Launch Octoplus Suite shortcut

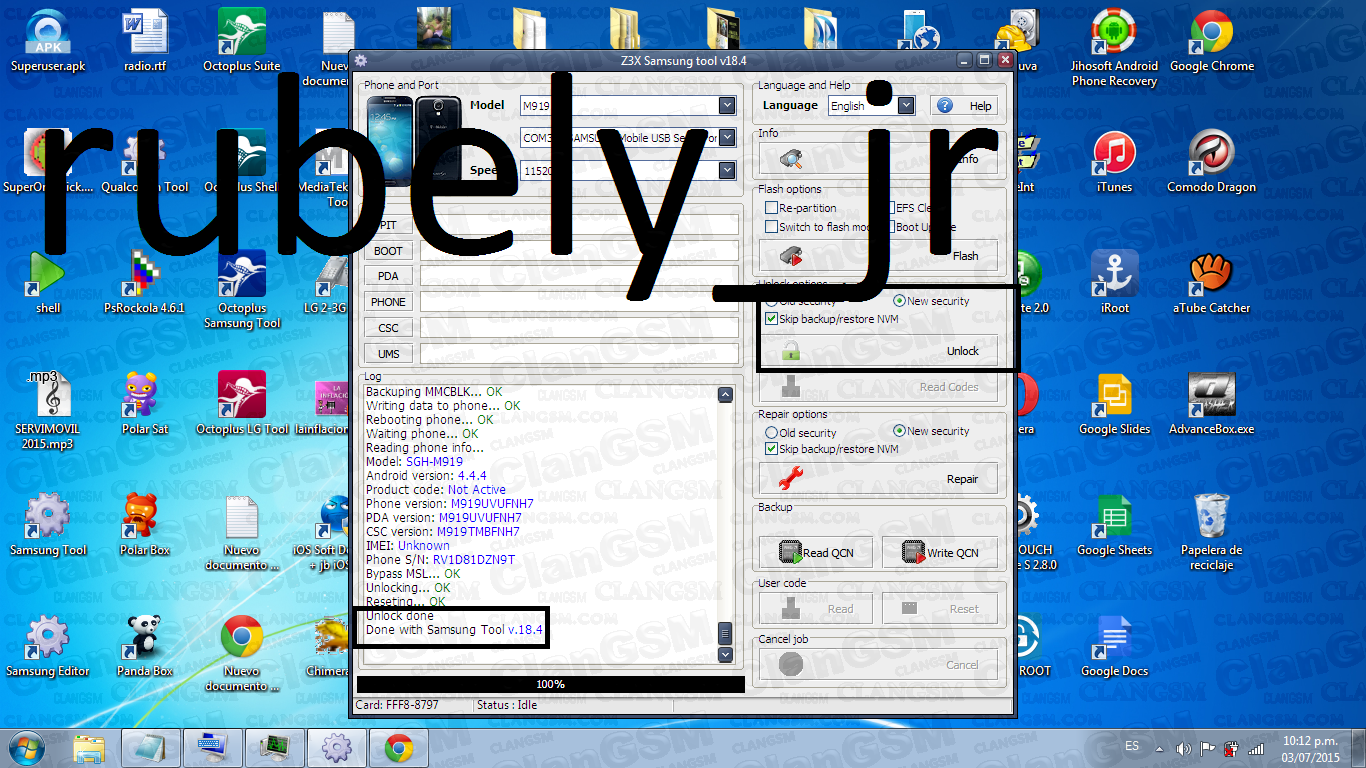[x=241, y=41]
